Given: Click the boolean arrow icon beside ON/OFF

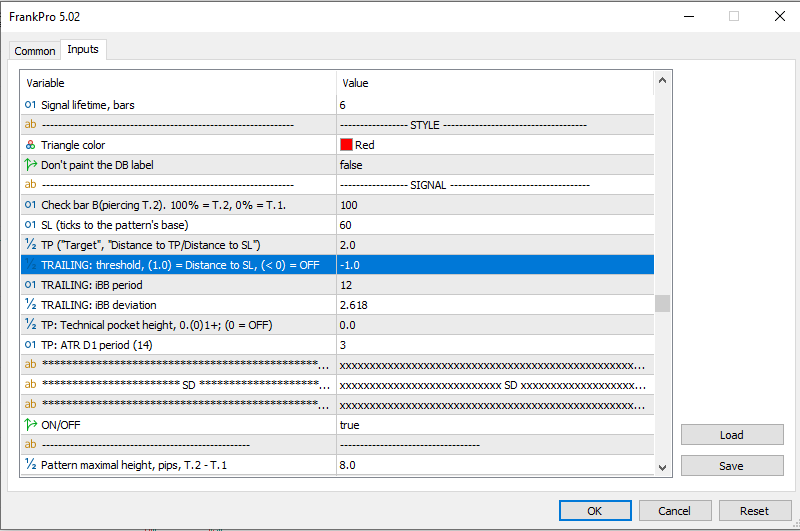Looking at the screenshot, I should point(30,425).
